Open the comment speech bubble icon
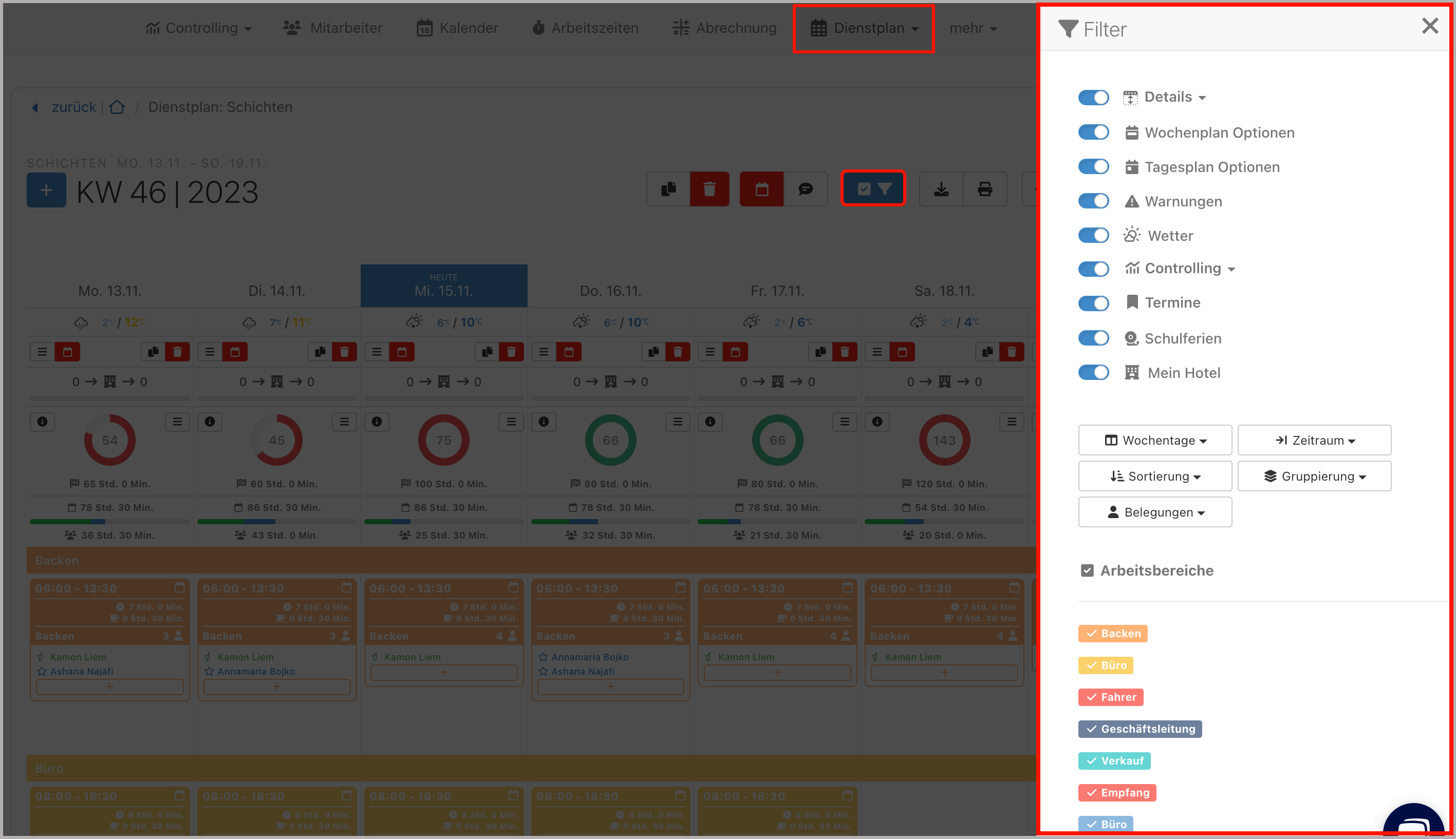 pyautogui.click(x=805, y=189)
